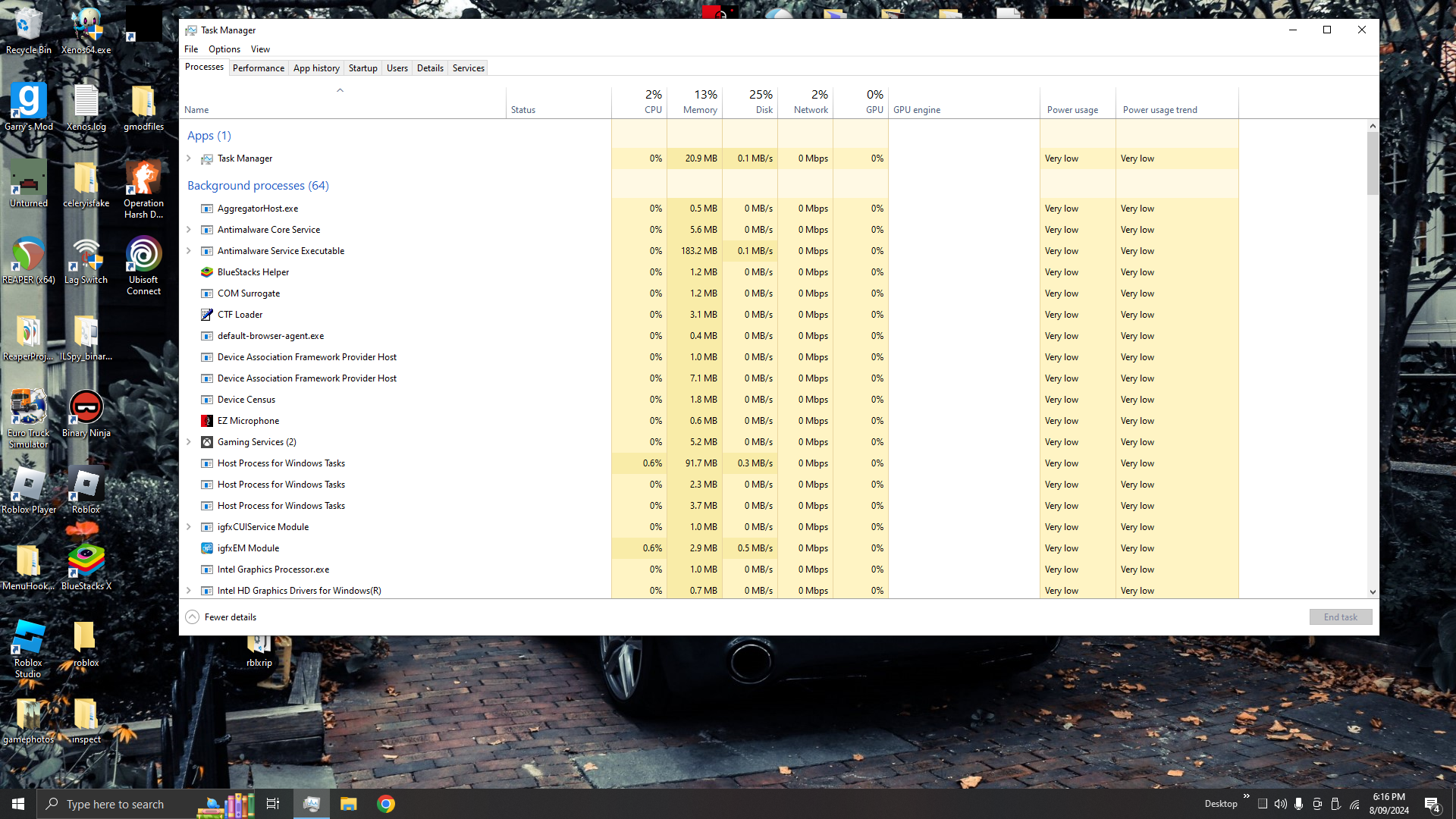Switch to the Performance tab
Image resolution: width=1456 pixels, height=819 pixels.
[x=259, y=68]
